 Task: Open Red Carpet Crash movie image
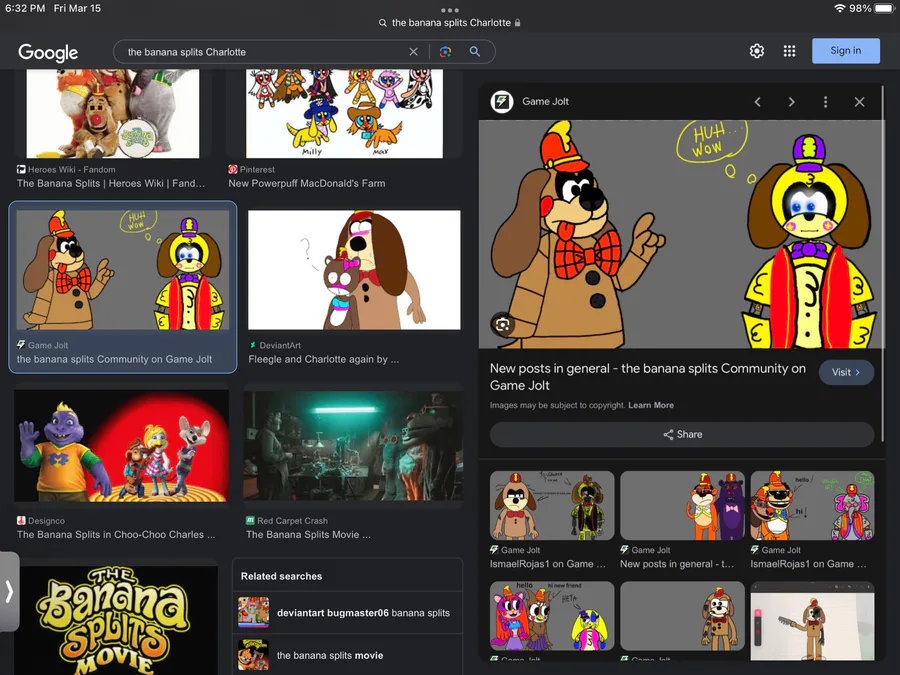pyautogui.click(x=354, y=446)
